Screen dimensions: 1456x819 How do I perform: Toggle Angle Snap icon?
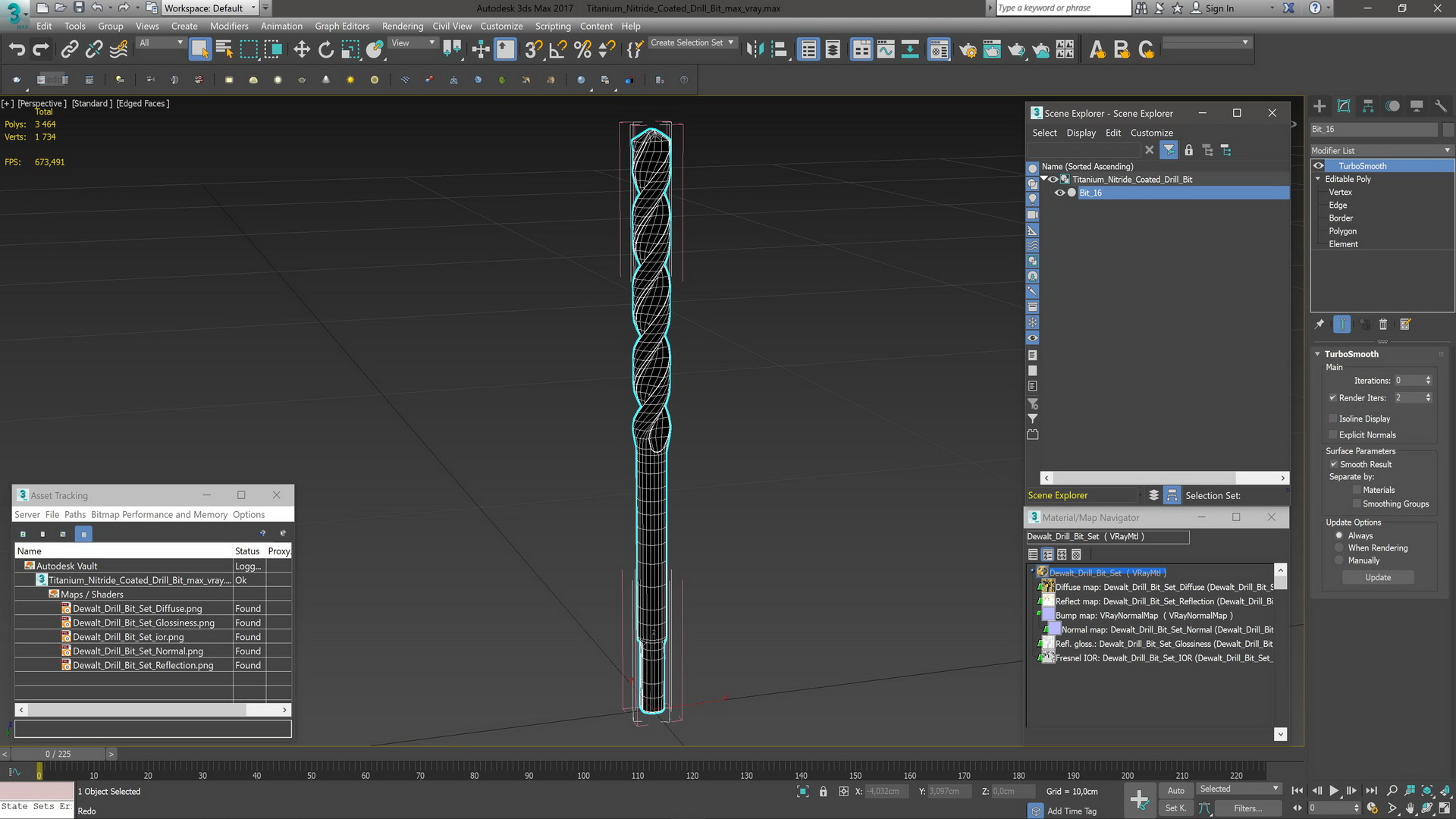pyautogui.click(x=558, y=50)
